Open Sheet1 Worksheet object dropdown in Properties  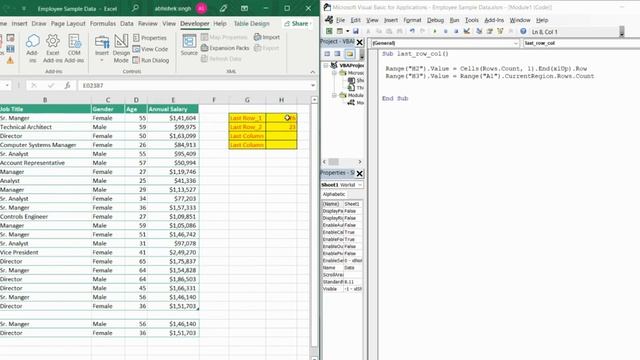point(360,185)
